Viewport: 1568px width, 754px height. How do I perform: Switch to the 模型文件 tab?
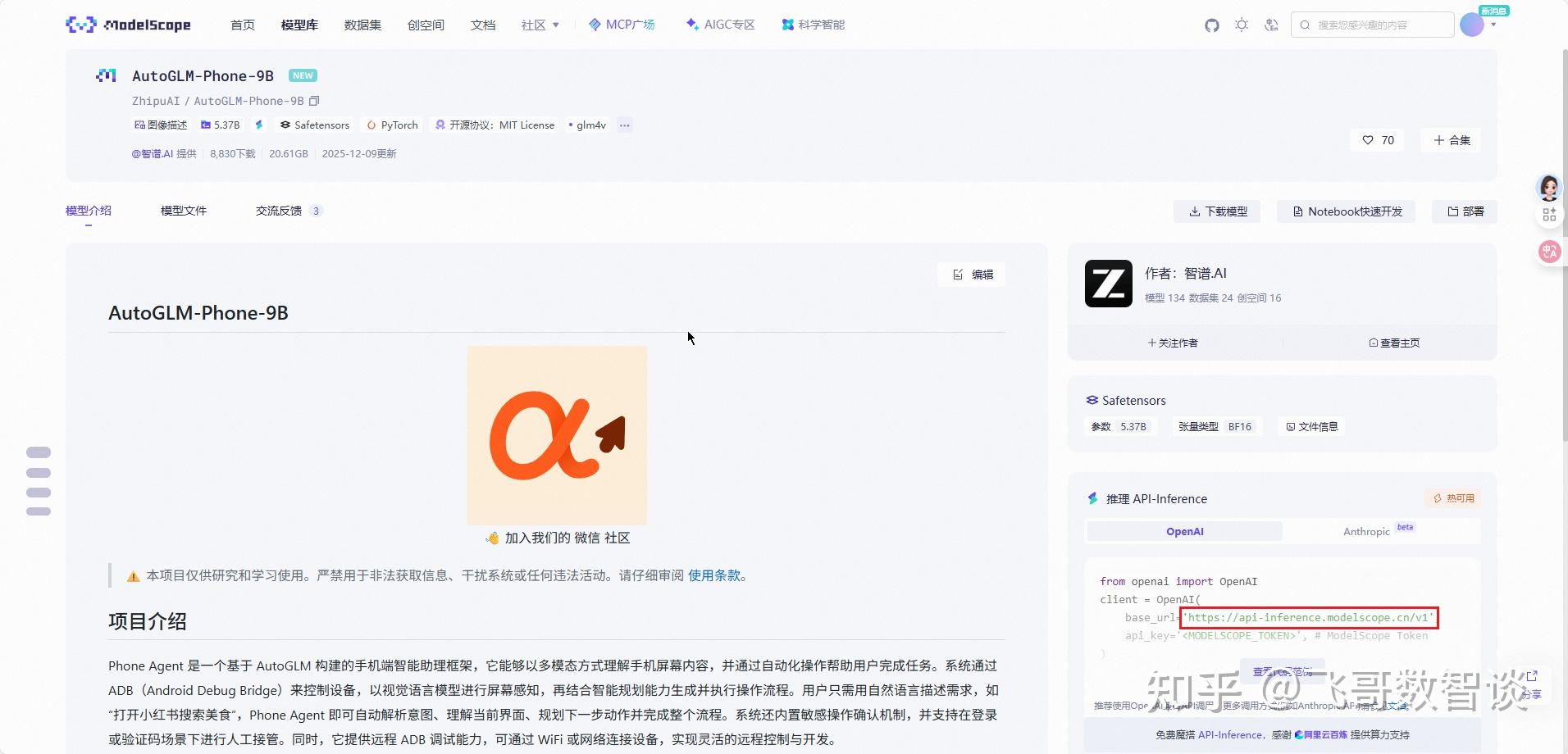pyautogui.click(x=184, y=211)
